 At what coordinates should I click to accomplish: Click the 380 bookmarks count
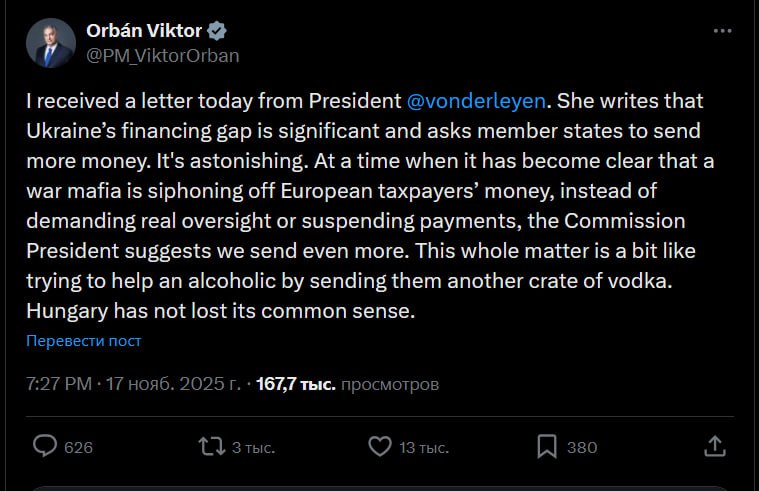pyautogui.click(x=582, y=448)
